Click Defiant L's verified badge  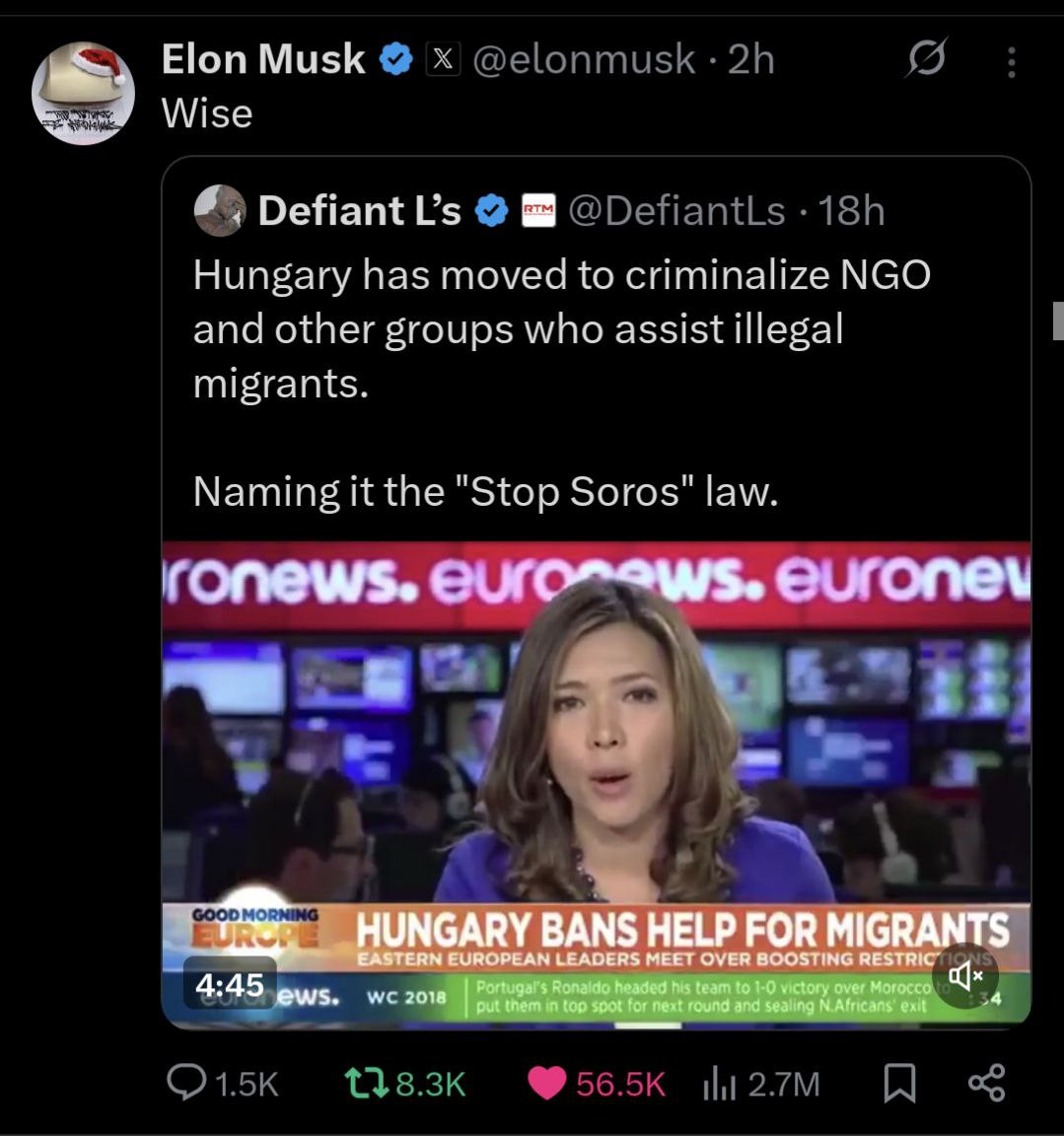tap(492, 211)
